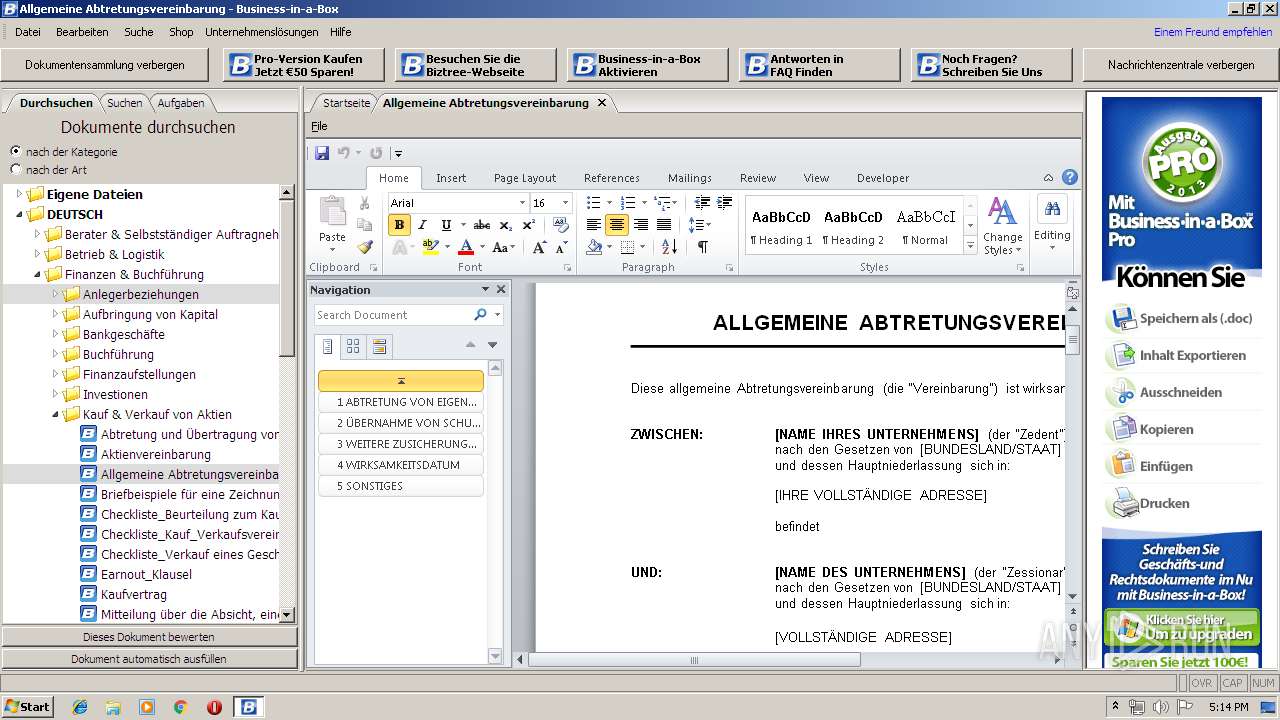Switch to the Startseite tab
Viewport: 1280px width, 720px height.
click(346, 103)
